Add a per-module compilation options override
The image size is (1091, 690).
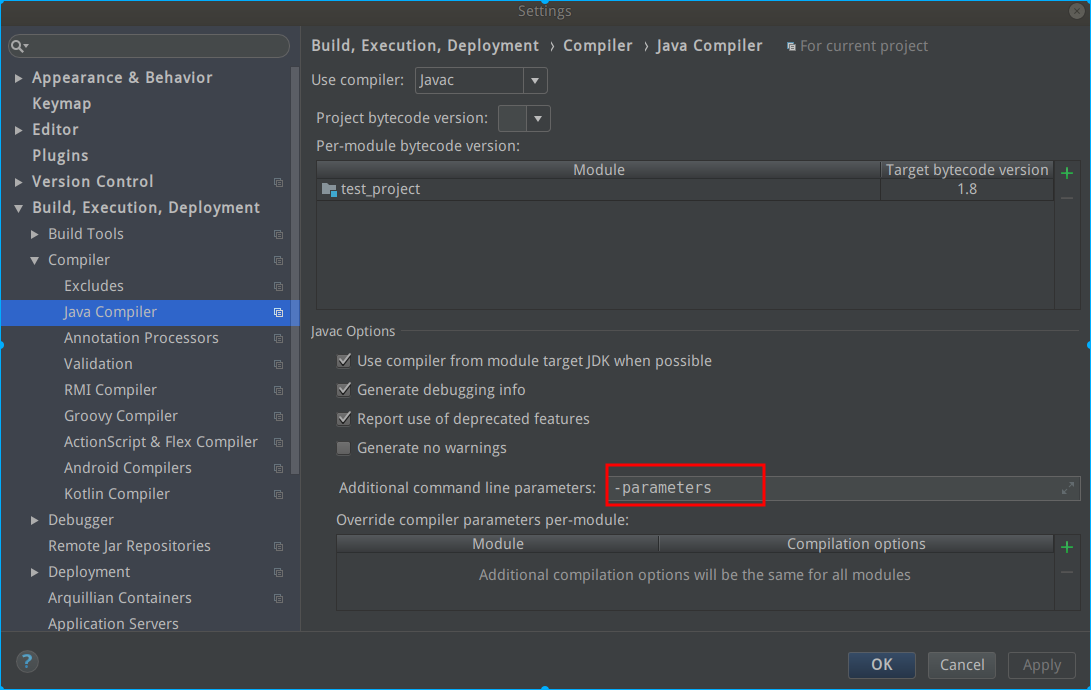(1067, 547)
